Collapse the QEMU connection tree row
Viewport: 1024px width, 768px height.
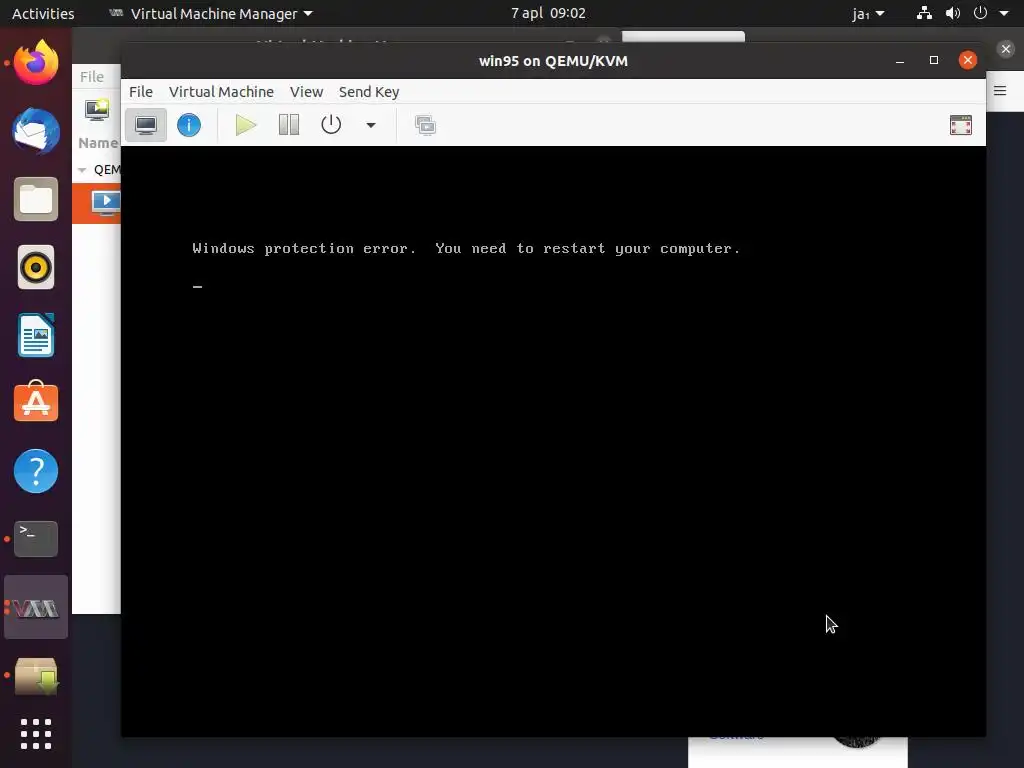coord(82,170)
